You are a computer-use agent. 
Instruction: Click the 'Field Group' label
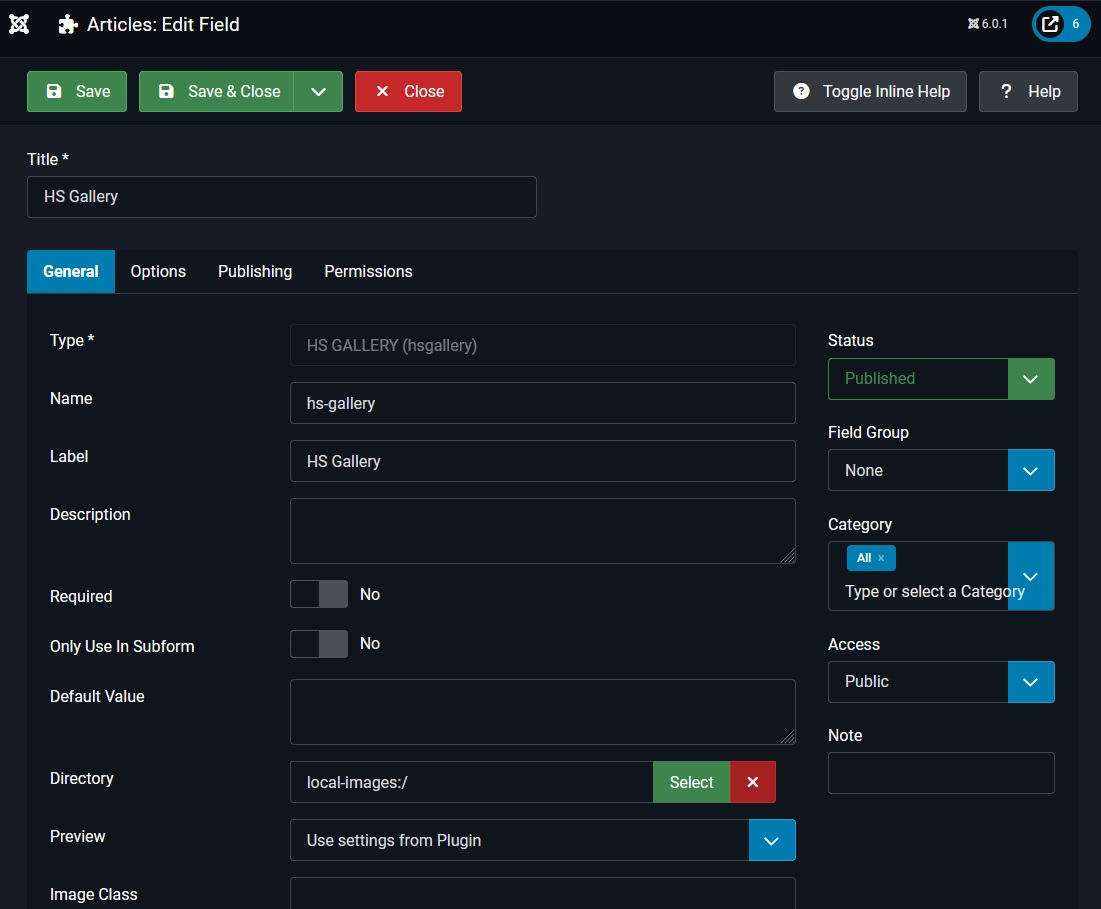pos(868,432)
